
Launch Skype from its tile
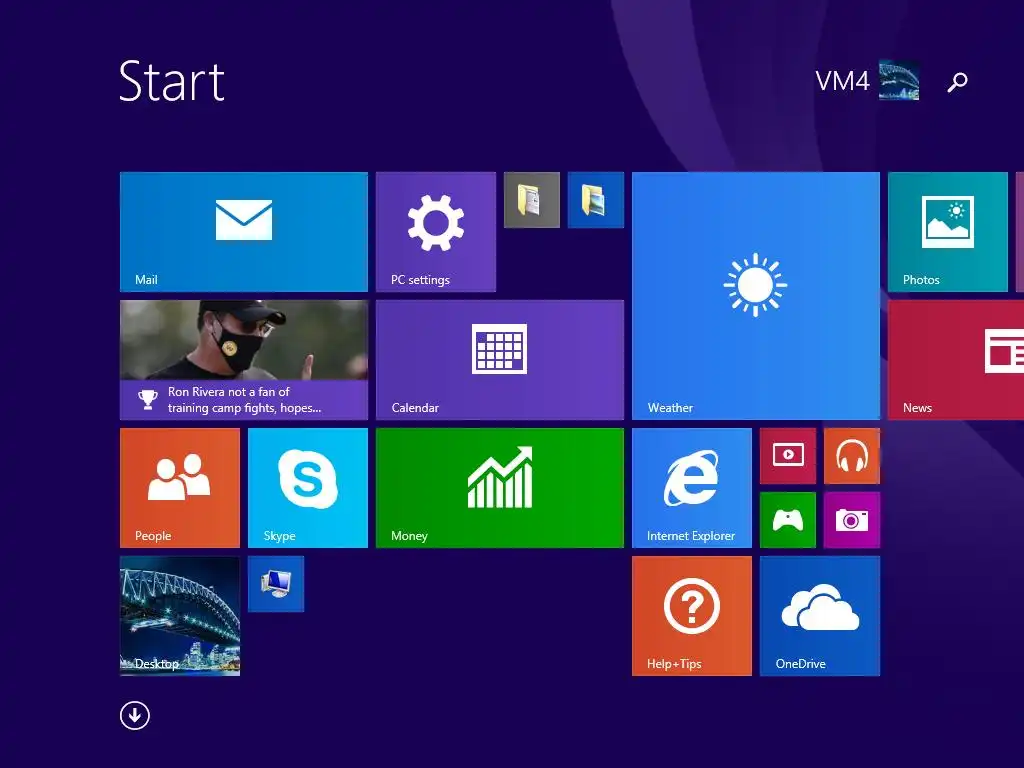[x=308, y=488]
